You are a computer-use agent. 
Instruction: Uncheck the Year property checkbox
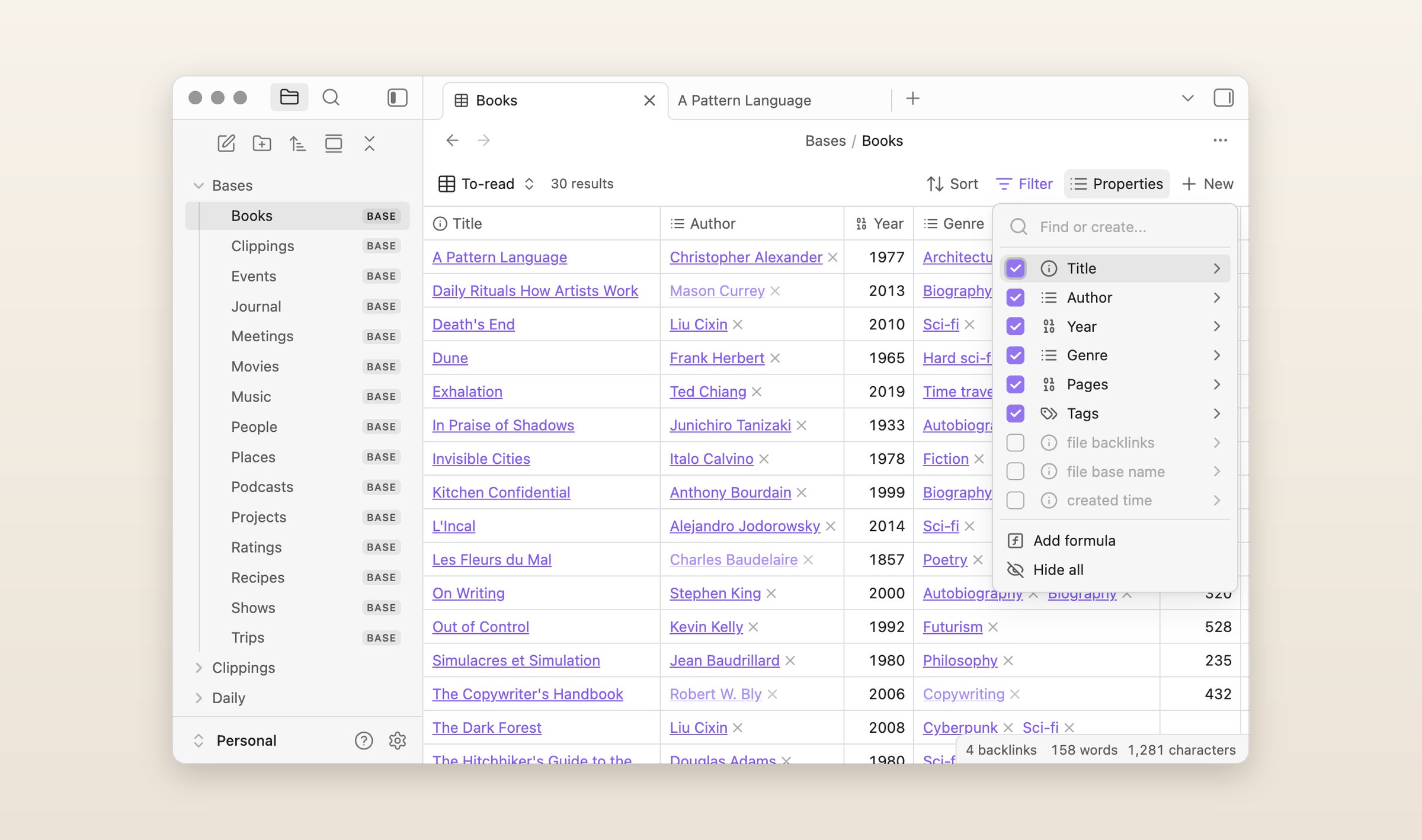1016,326
